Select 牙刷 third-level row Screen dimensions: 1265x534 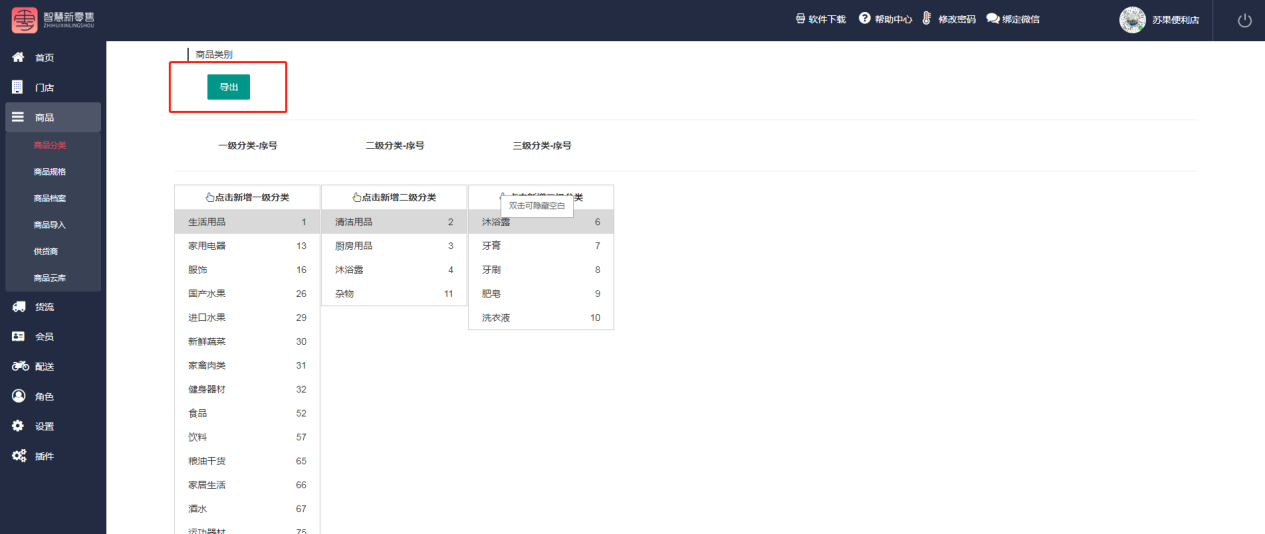[x=541, y=270]
